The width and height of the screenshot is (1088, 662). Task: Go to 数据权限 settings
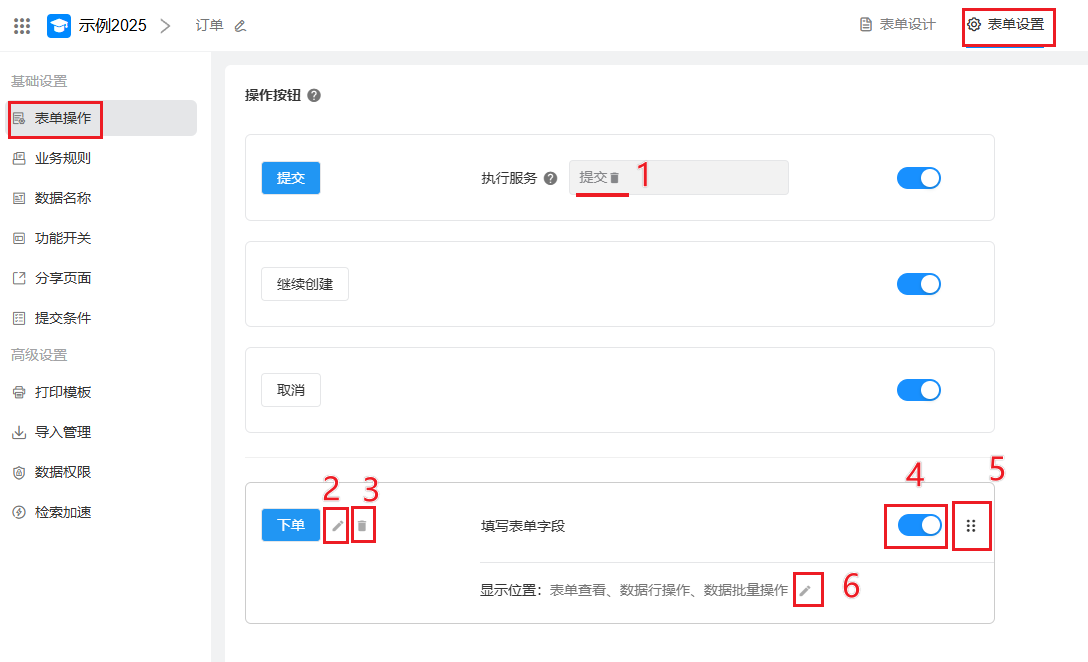coord(63,472)
